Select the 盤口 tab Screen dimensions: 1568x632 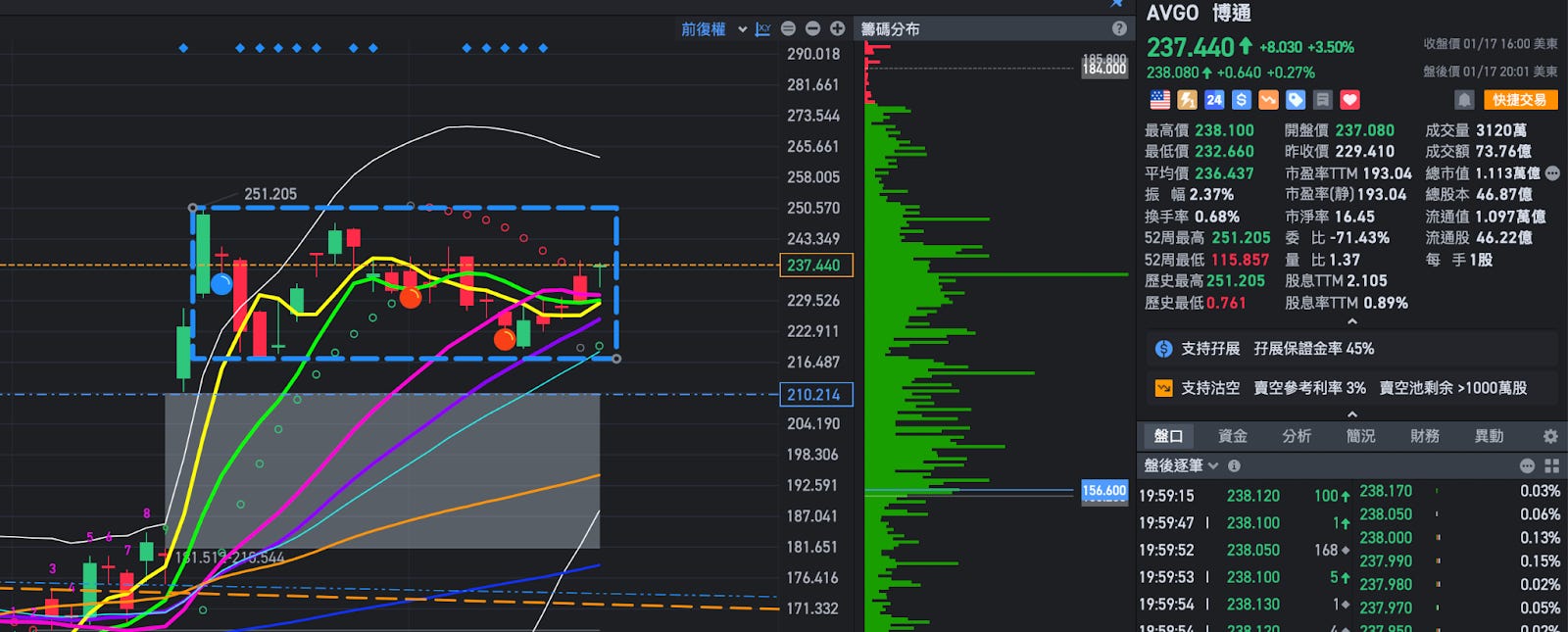1168,436
